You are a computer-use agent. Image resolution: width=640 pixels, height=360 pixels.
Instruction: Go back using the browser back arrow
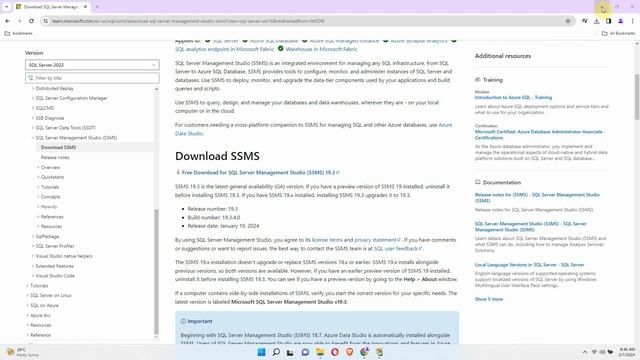[x=7, y=21]
